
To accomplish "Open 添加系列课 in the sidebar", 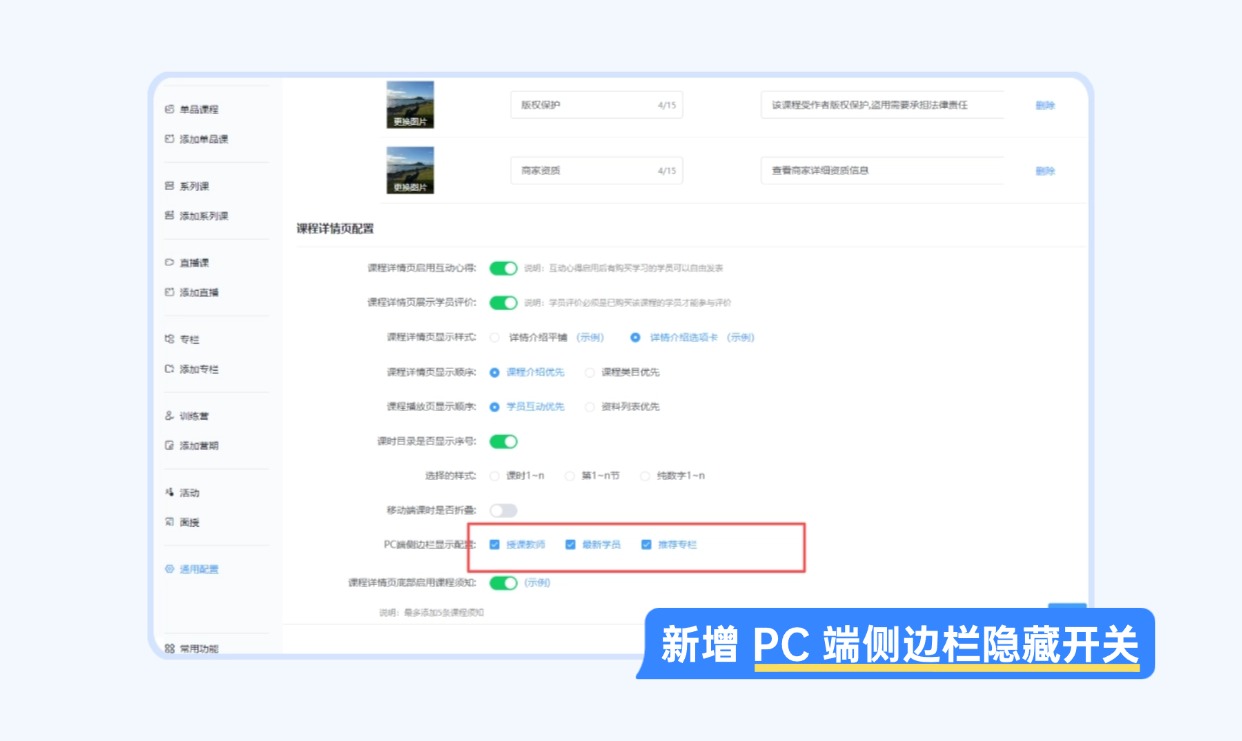I will click(x=203, y=216).
